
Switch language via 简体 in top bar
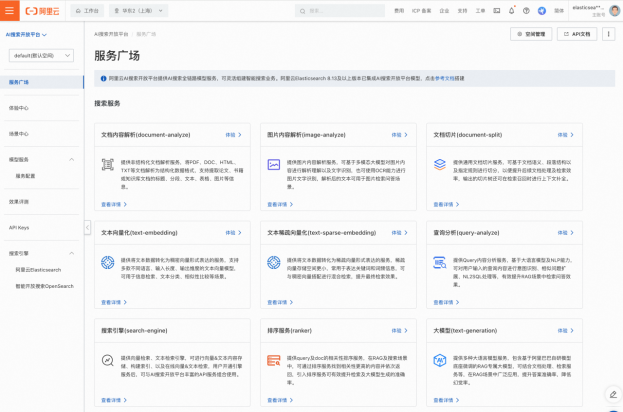click(559, 11)
